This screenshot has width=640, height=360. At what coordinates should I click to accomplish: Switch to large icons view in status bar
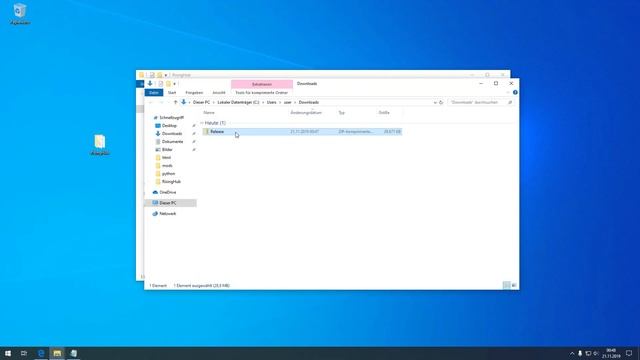pyautogui.click(x=514, y=285)
